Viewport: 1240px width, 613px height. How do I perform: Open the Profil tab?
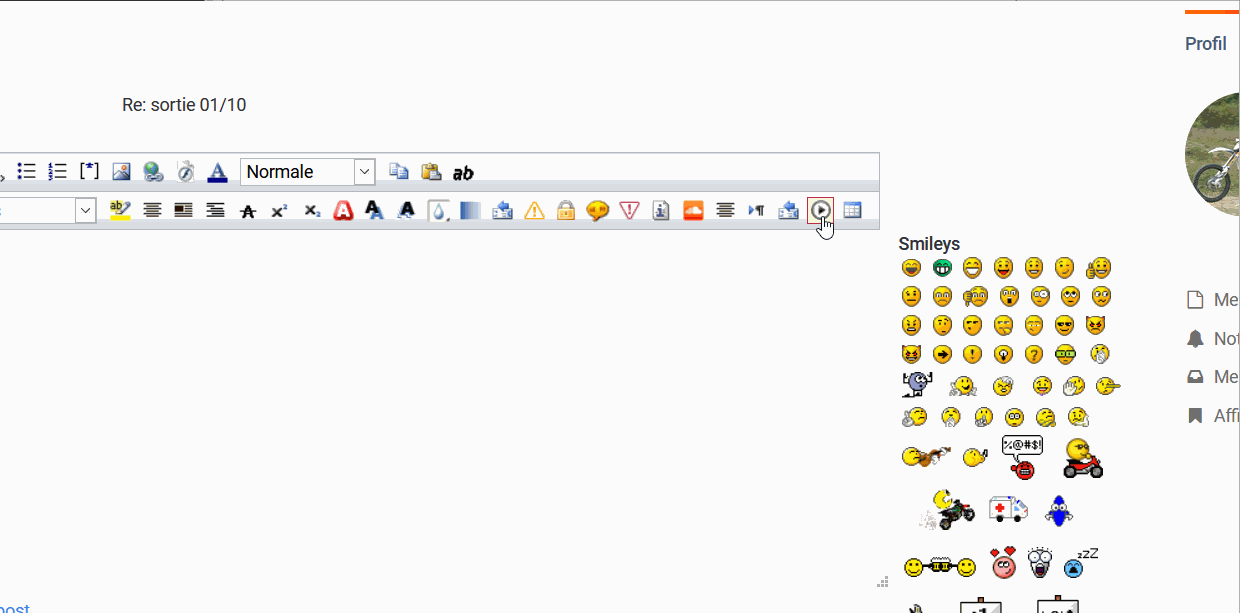tap(1206, 44)
